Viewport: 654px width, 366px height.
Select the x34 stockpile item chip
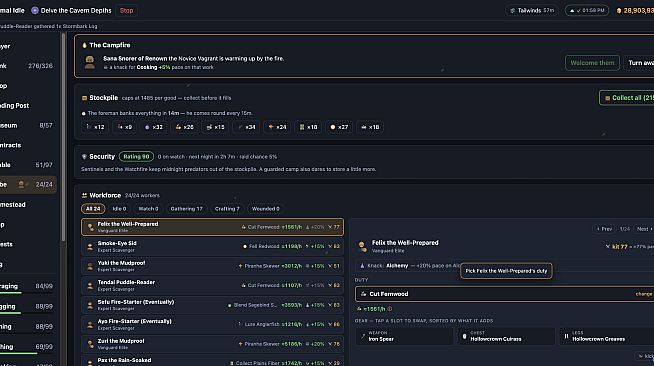coord(246,127)
